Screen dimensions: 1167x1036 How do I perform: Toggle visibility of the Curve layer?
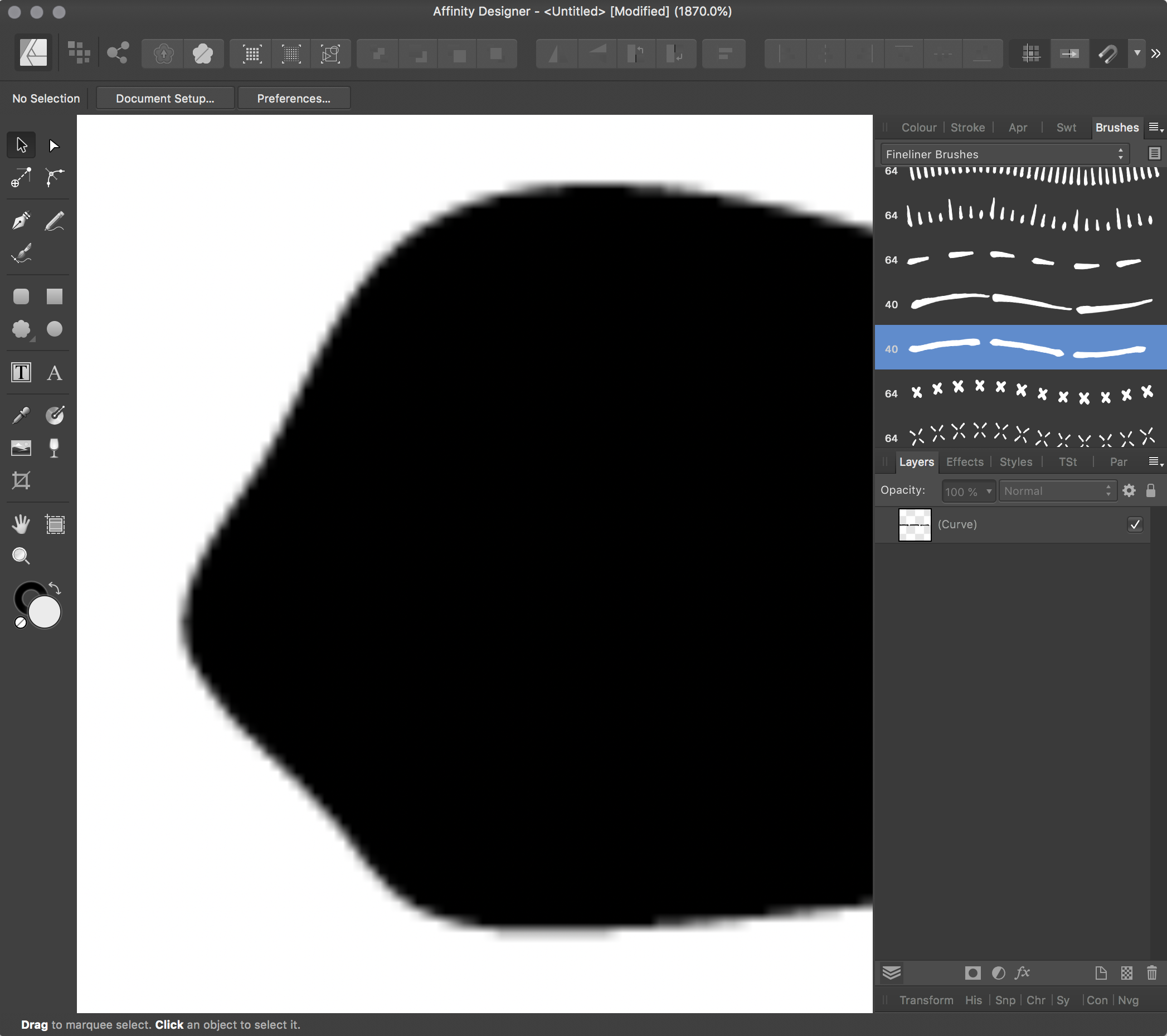point(1135,524)
